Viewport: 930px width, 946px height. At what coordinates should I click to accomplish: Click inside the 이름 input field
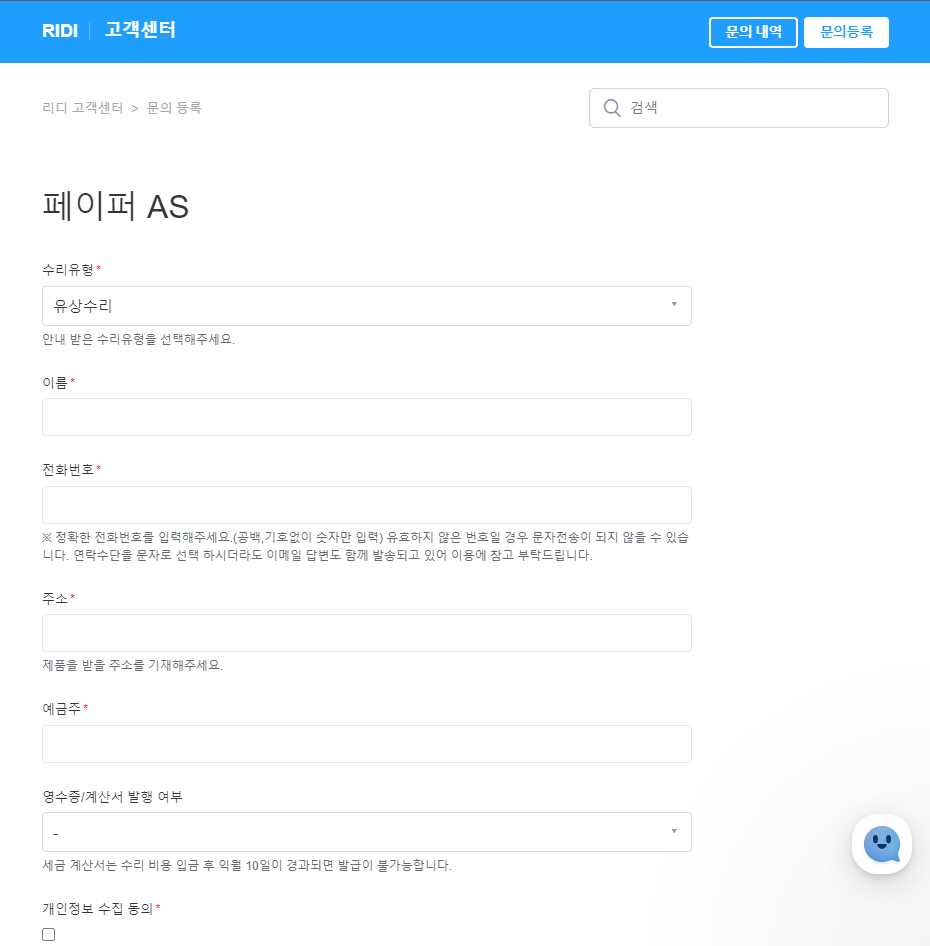tap(367, 417)
